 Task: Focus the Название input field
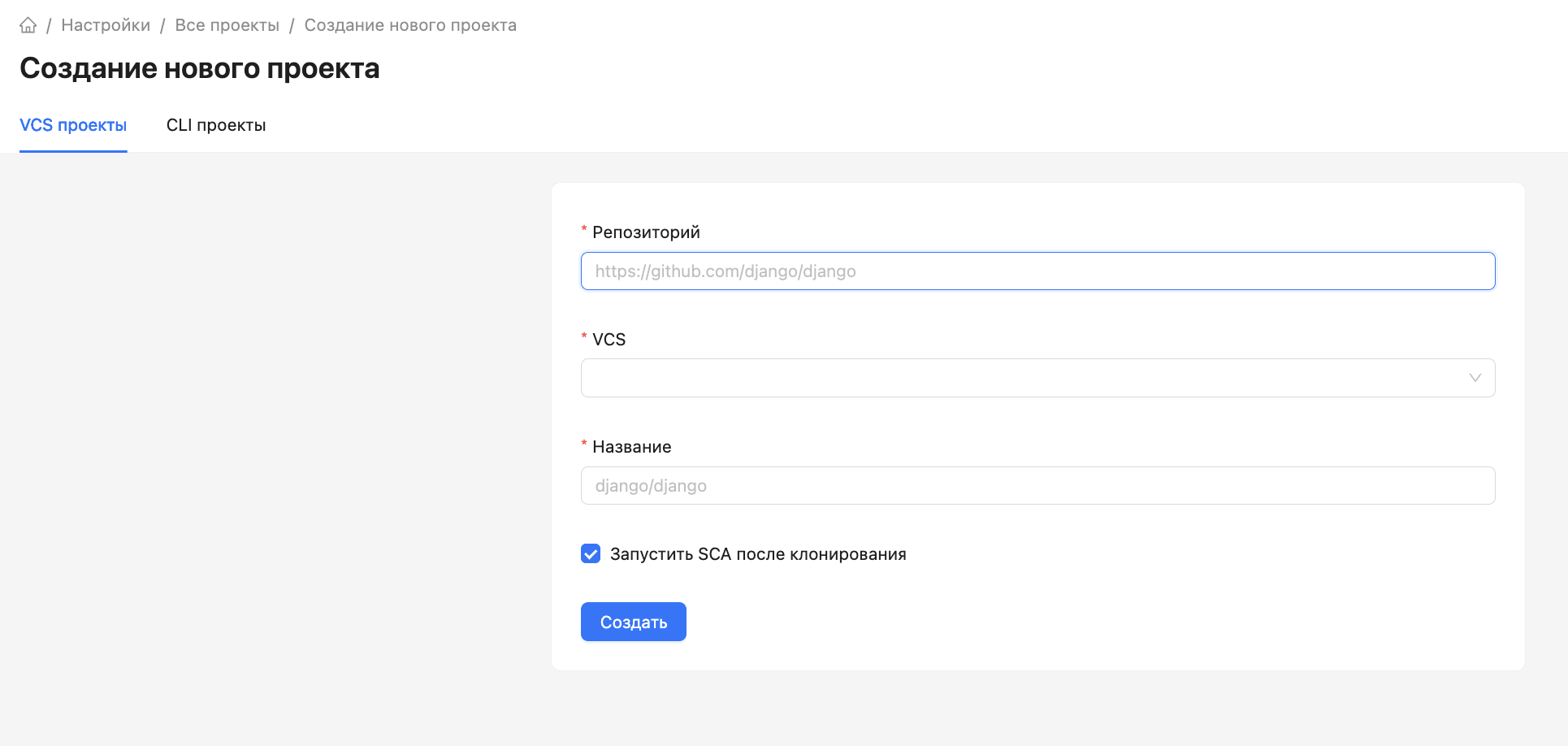[1037, 486]
